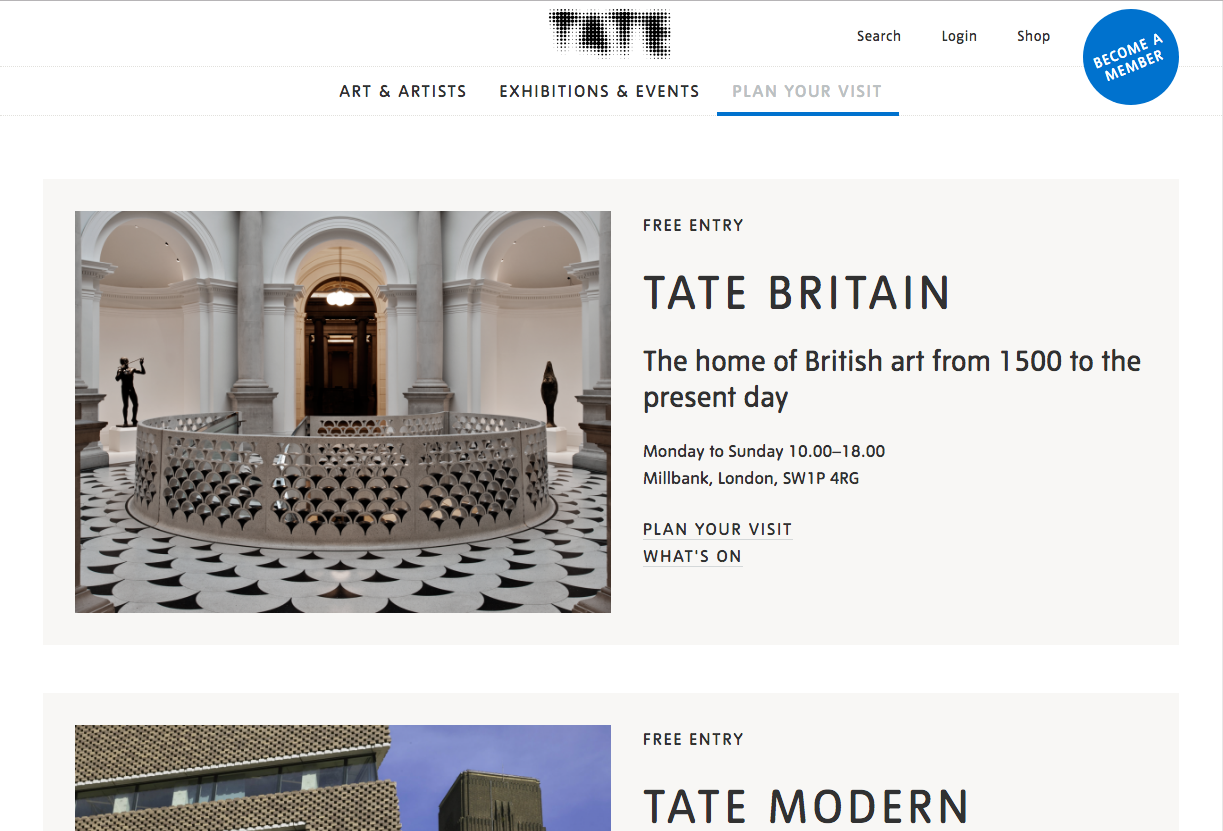Click the bronze statue on the photo's left
Screen dimensions: 1223x831
[128, 390]
